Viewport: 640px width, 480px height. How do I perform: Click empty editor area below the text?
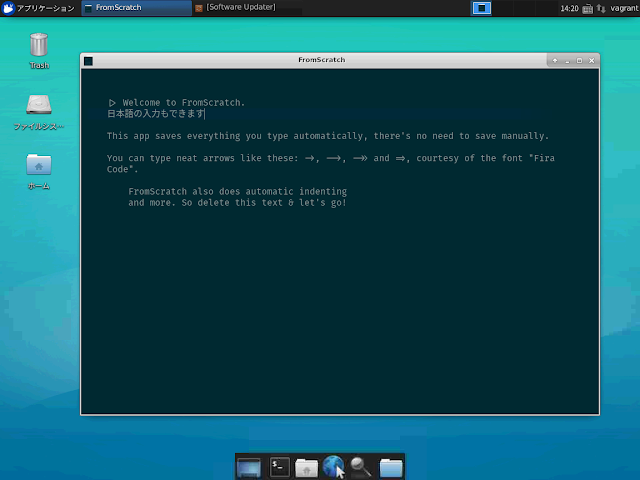click(340, 310)
